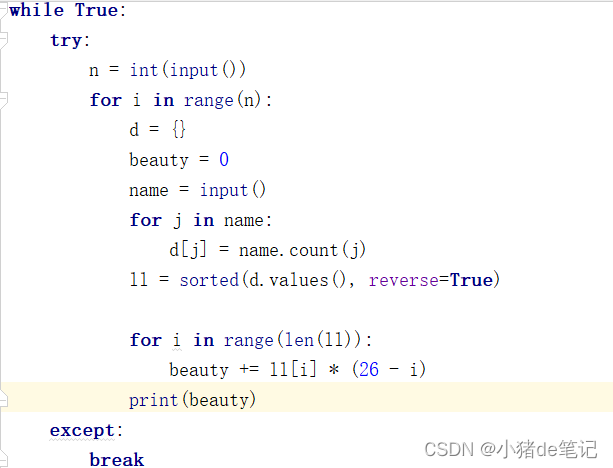
Task: Click the 'break' statement
Action: pyautogui.click(x=117, y=459)
